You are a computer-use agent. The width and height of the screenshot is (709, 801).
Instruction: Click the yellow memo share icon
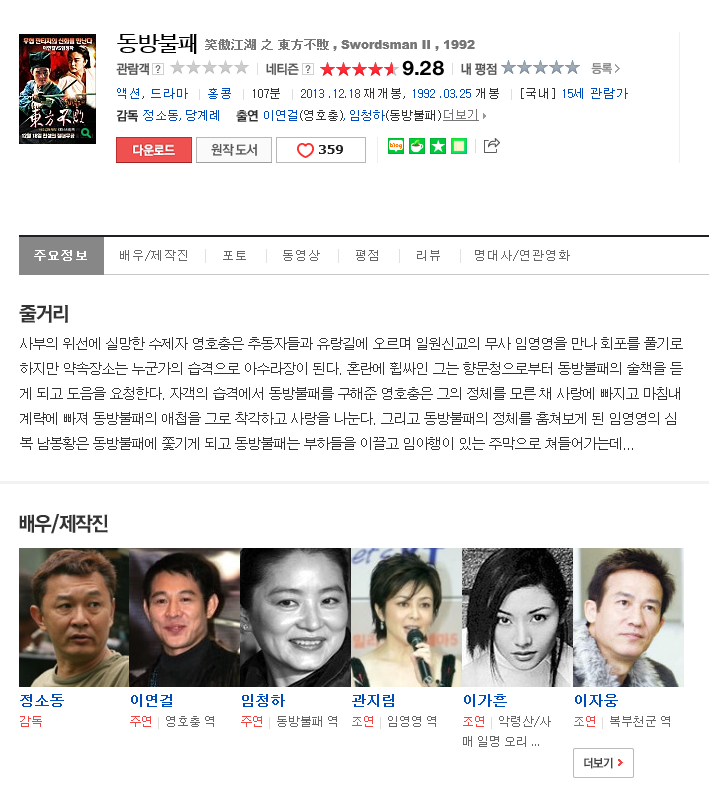(x=459, y=146)
